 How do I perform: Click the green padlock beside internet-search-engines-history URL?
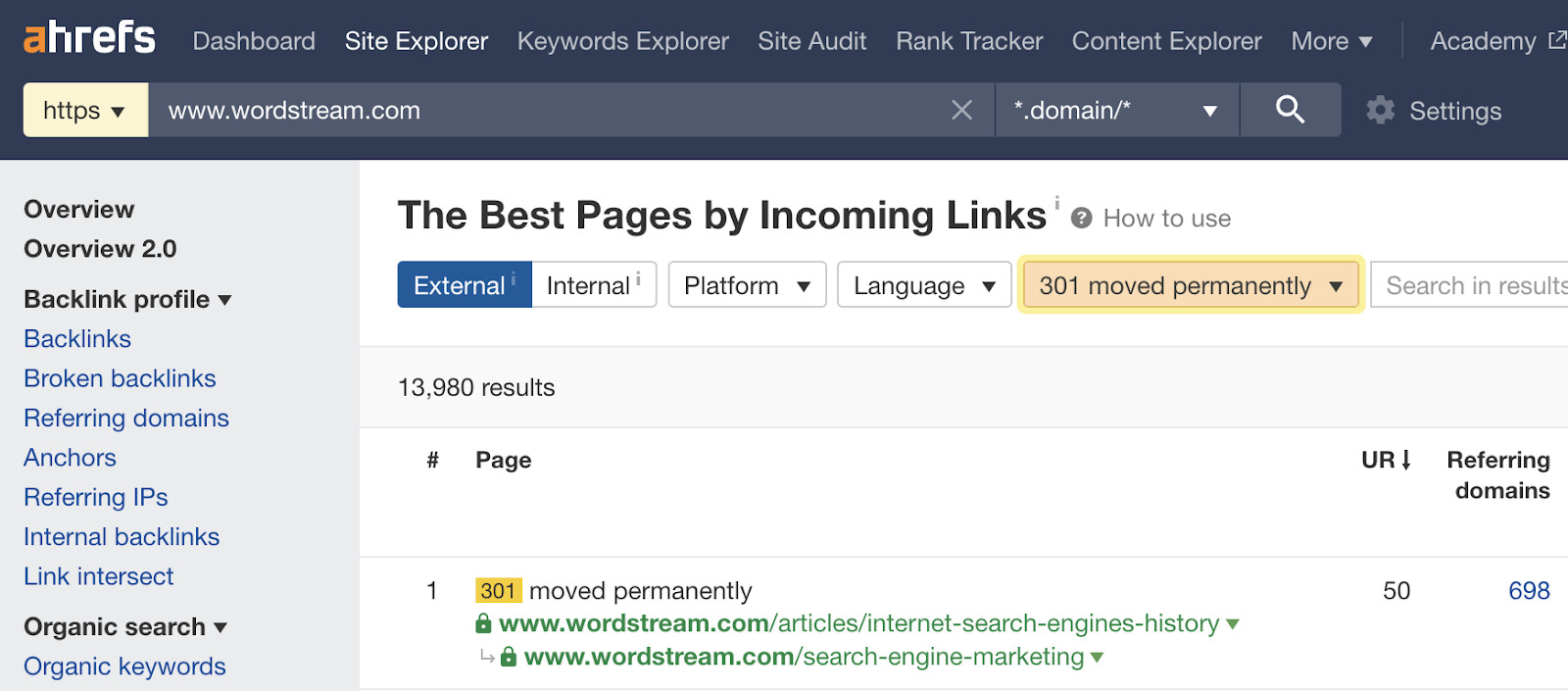(x=483, y=623)
